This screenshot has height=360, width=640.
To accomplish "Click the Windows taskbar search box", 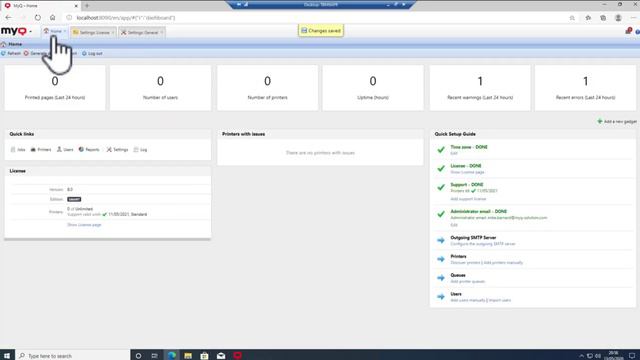I will pos(73,356).
